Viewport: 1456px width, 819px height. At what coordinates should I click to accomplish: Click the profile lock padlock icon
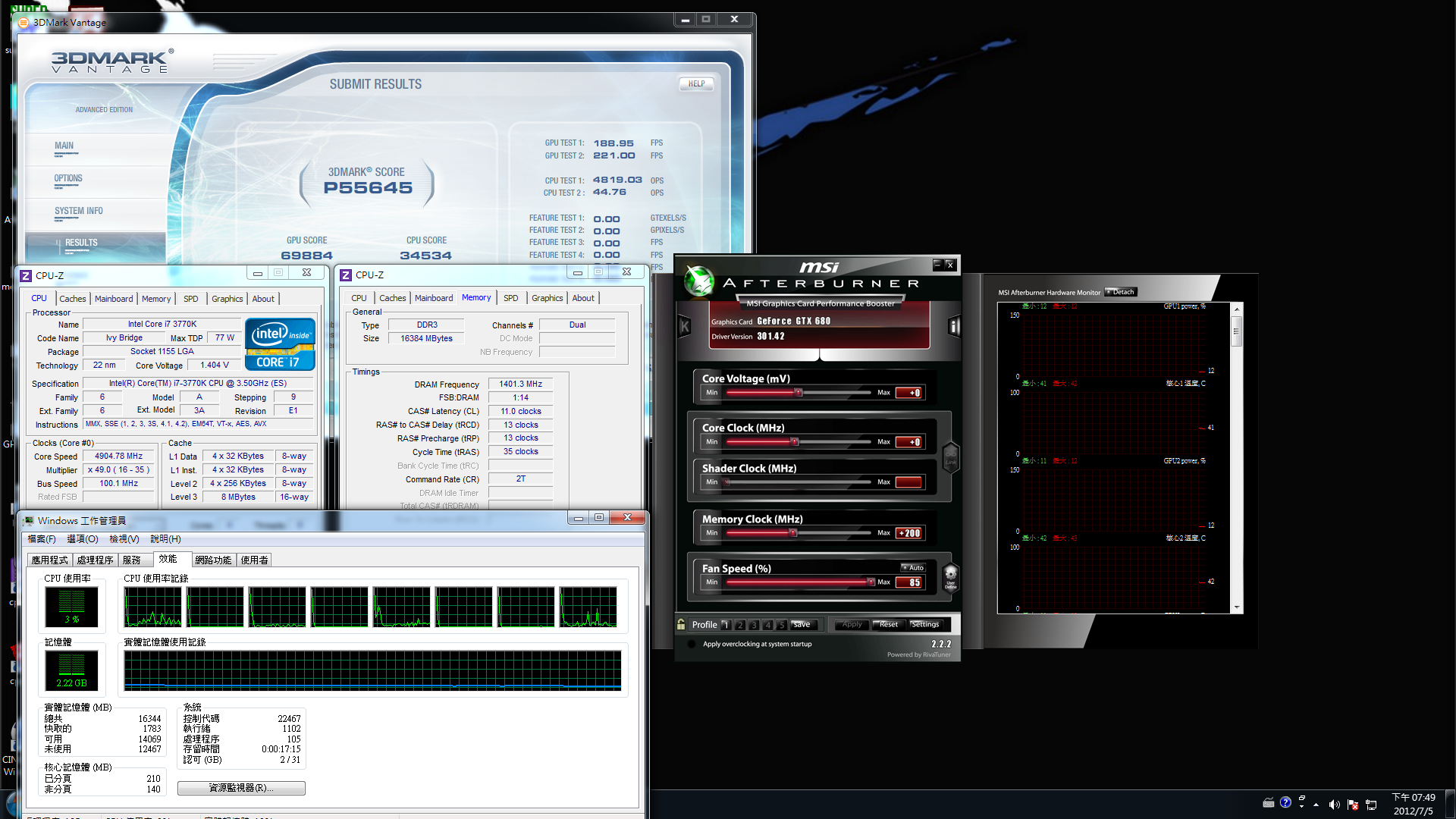pos(681,624)
